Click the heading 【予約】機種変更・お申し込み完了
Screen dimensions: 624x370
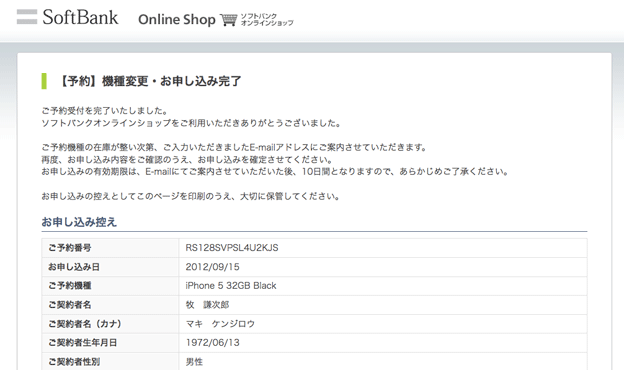click(150, 81)
